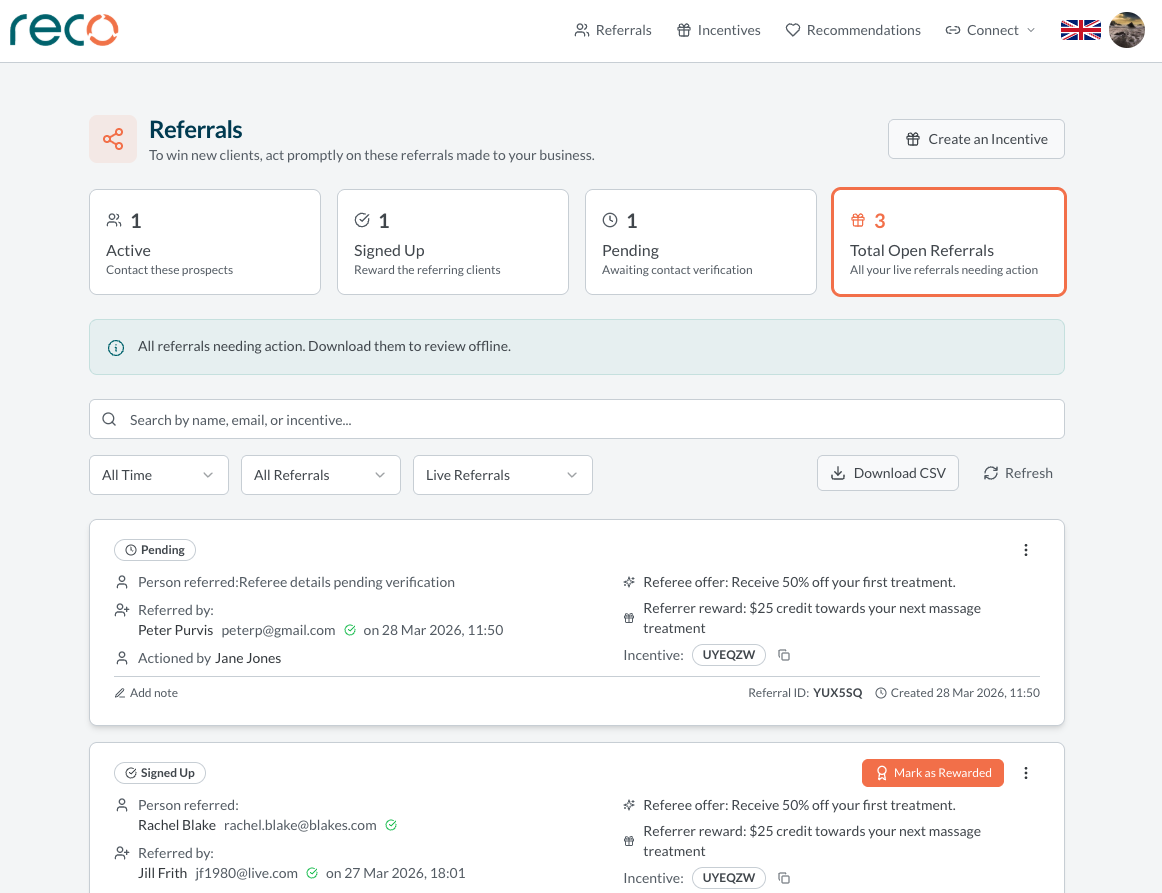
Task: Click Download CSV to export referrals
Action: coord(887,473)
